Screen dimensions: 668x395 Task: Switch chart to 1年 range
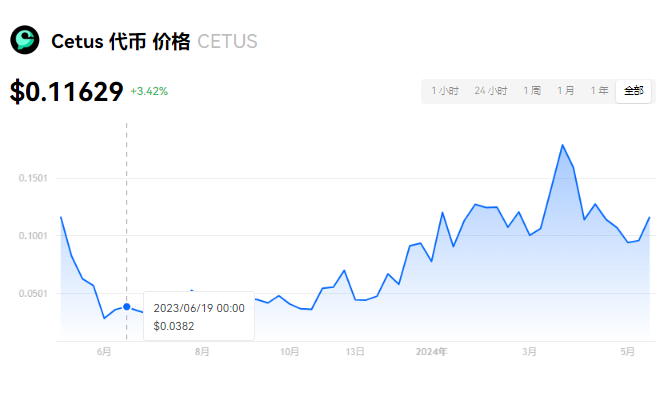[x=599, y=91]
